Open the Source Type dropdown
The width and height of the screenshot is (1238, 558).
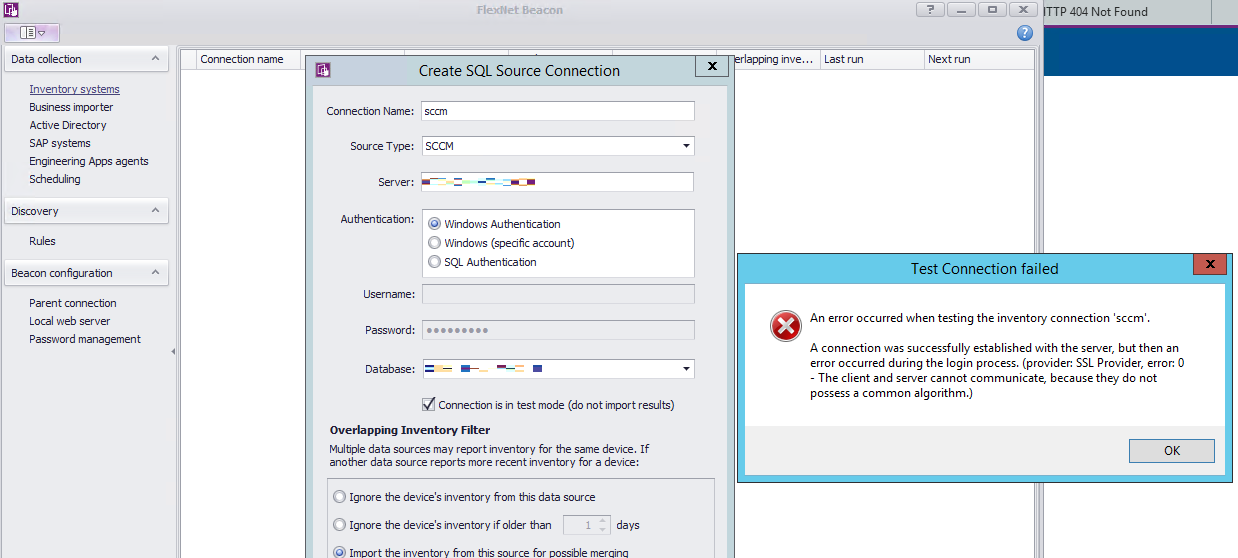click(x=686, y=146)
